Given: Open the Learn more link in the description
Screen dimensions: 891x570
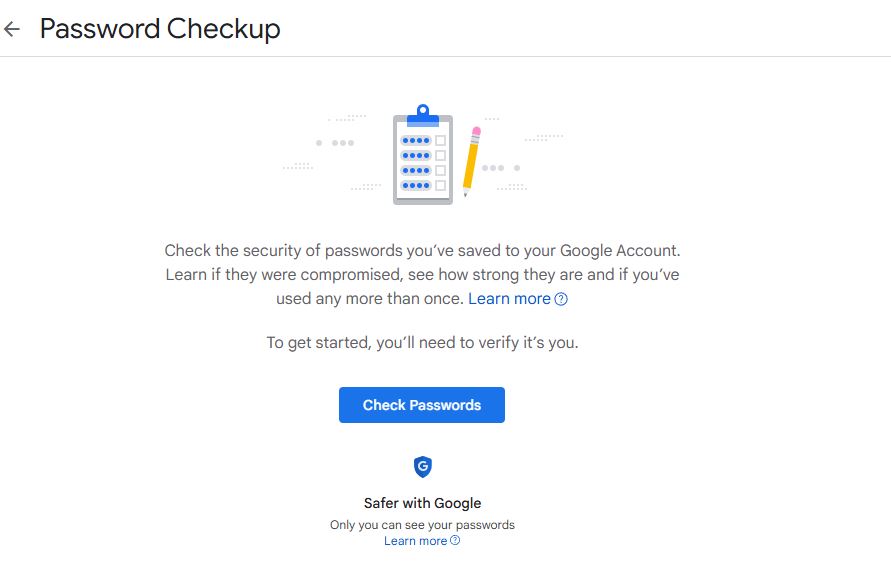Looking at the screenshot, I should (x=509, y=299).
